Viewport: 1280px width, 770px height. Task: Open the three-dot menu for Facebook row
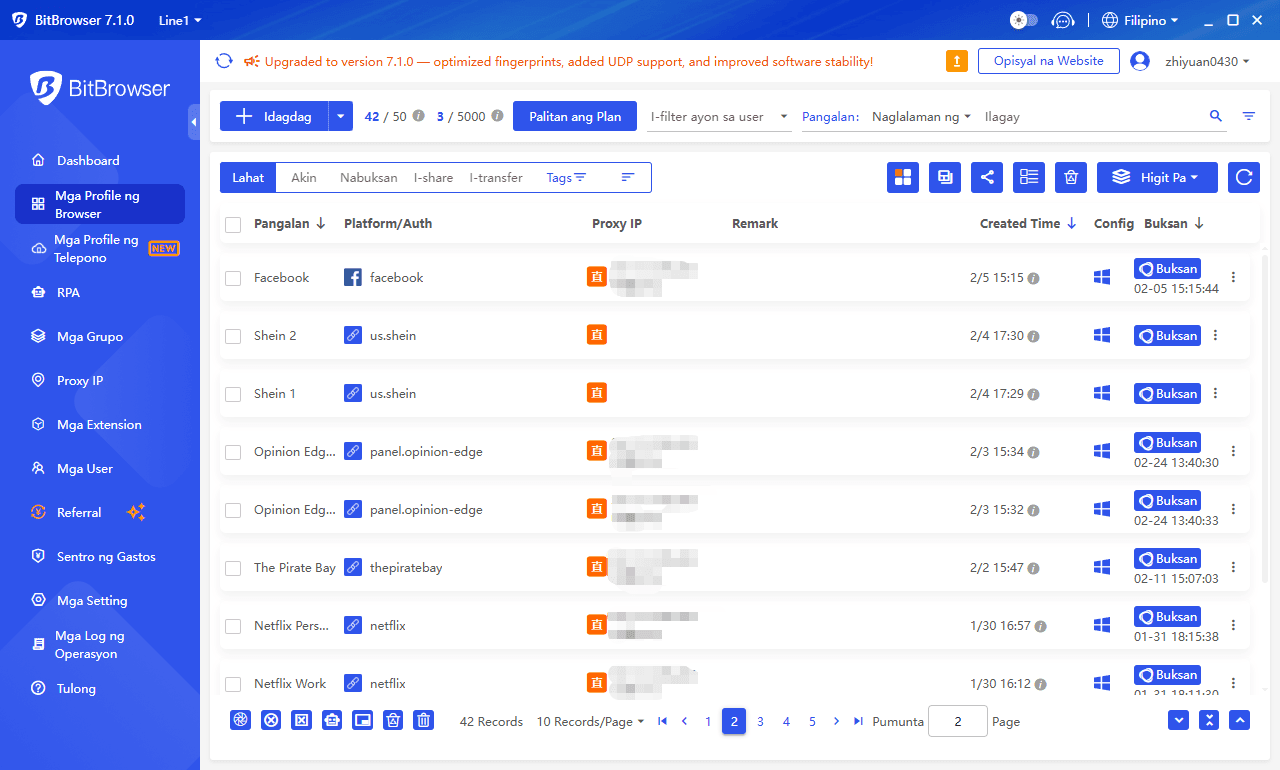pos(1233,277)
